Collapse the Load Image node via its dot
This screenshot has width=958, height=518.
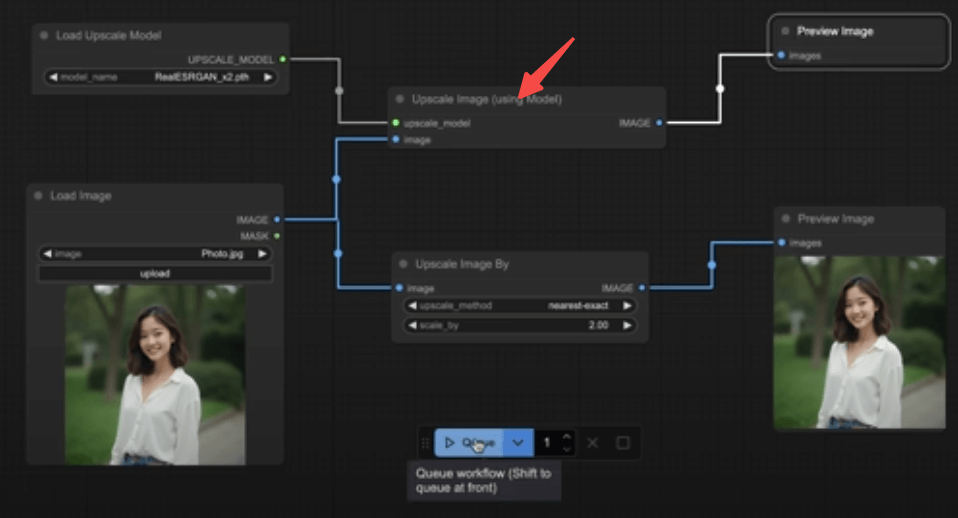[39, 196]
